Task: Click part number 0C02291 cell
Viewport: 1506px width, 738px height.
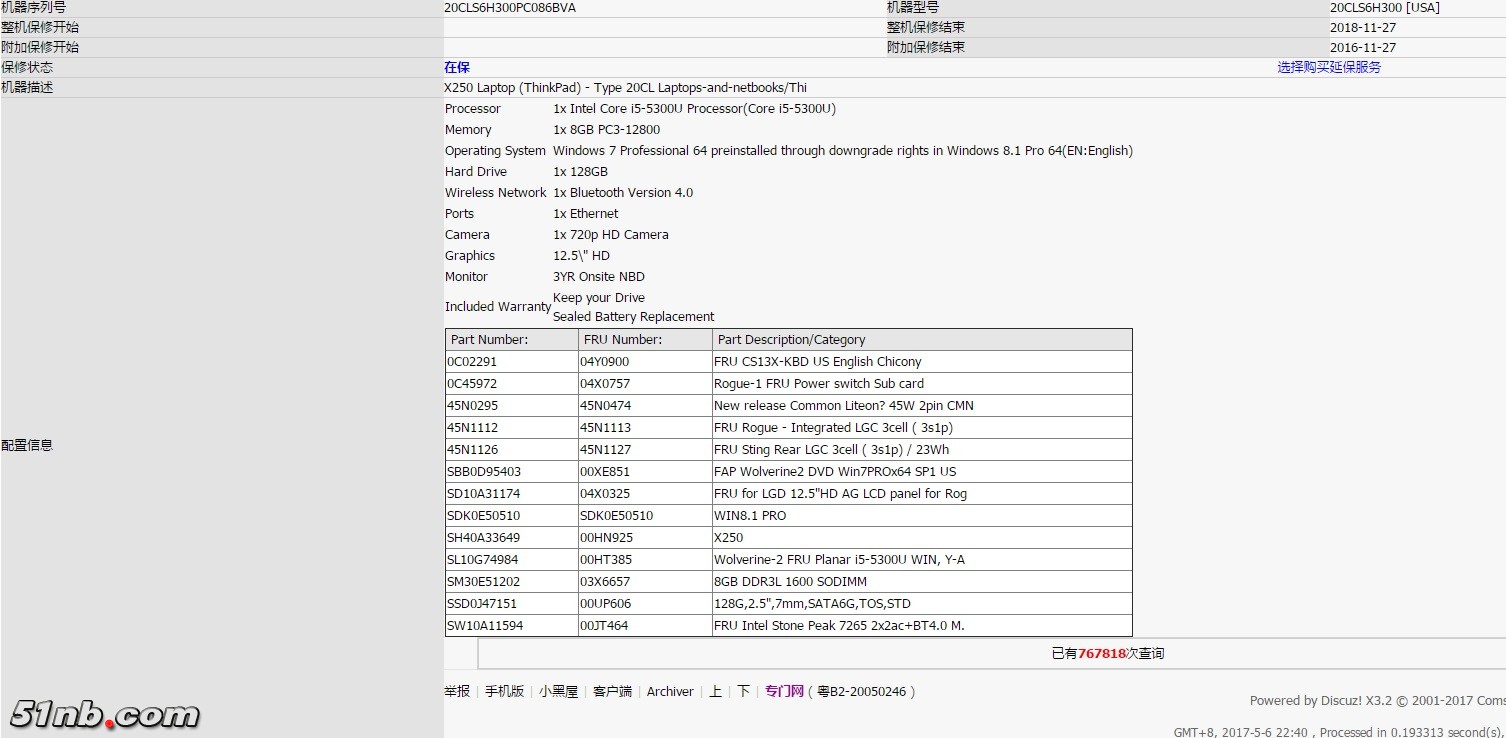Action: point(512,362)
